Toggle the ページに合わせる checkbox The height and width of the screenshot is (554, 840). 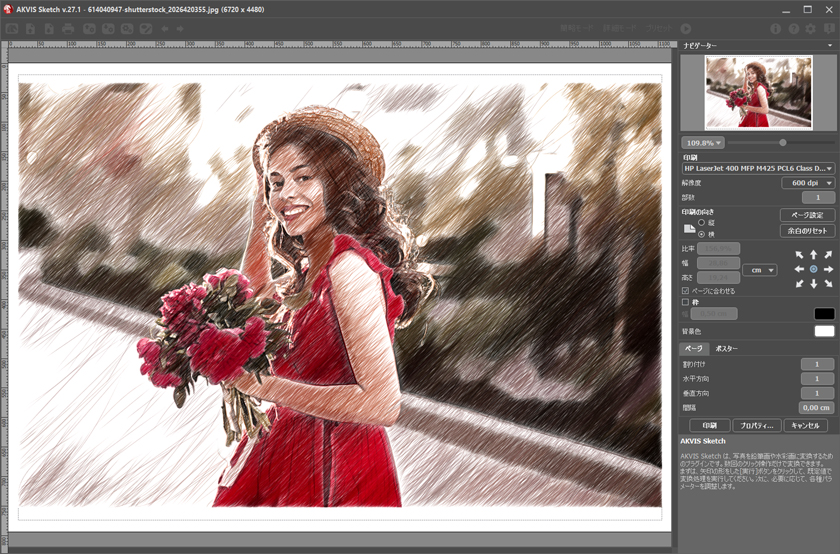point(685,291)
